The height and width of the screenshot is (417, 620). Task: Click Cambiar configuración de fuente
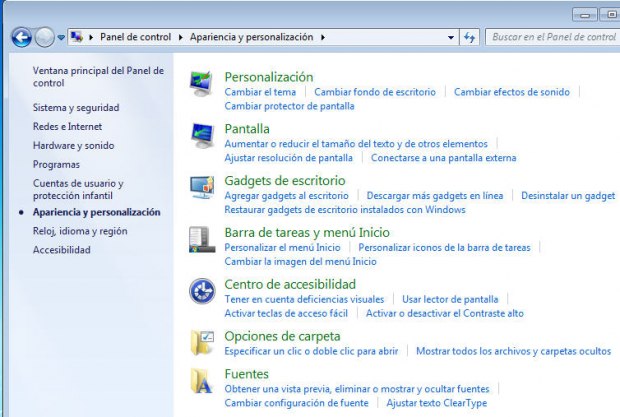[296, 403]
